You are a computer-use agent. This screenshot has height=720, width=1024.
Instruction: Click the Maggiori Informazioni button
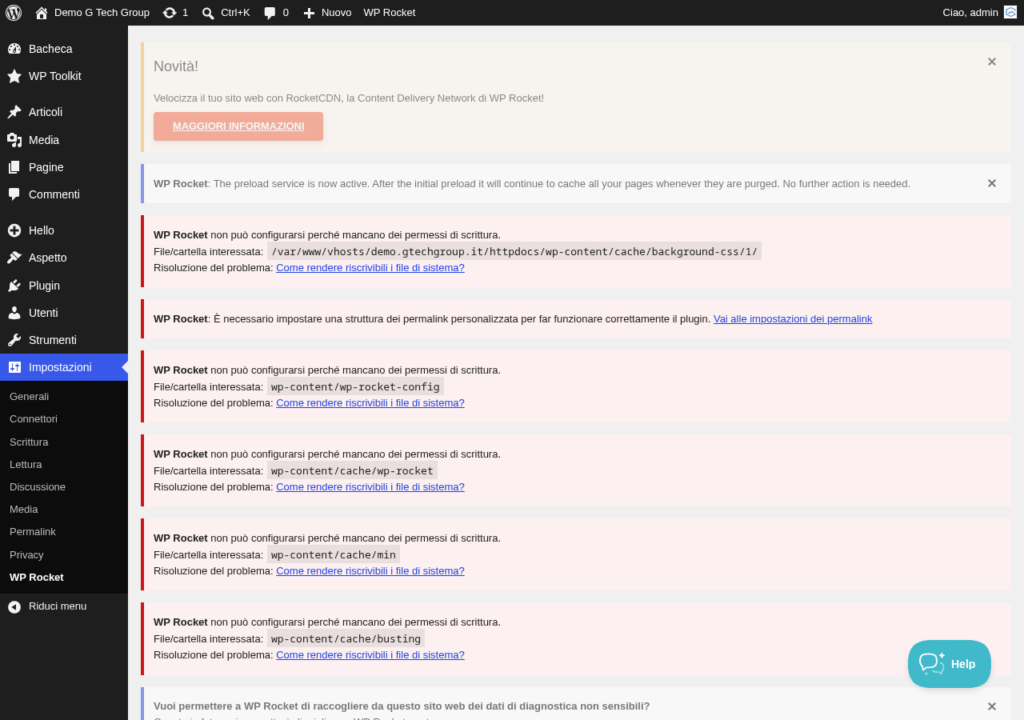point(238,126)
